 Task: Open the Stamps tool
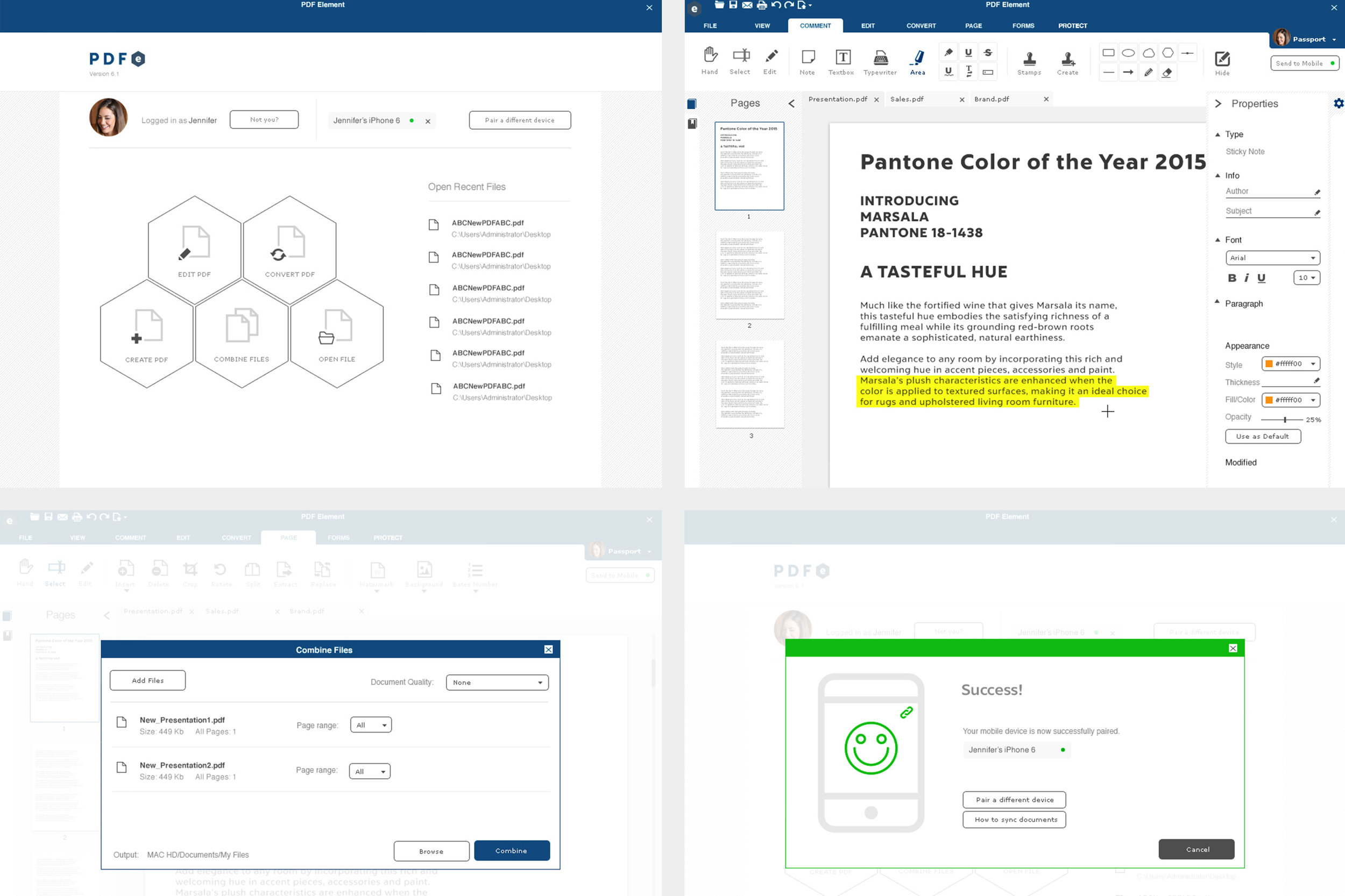(1029, 63)
